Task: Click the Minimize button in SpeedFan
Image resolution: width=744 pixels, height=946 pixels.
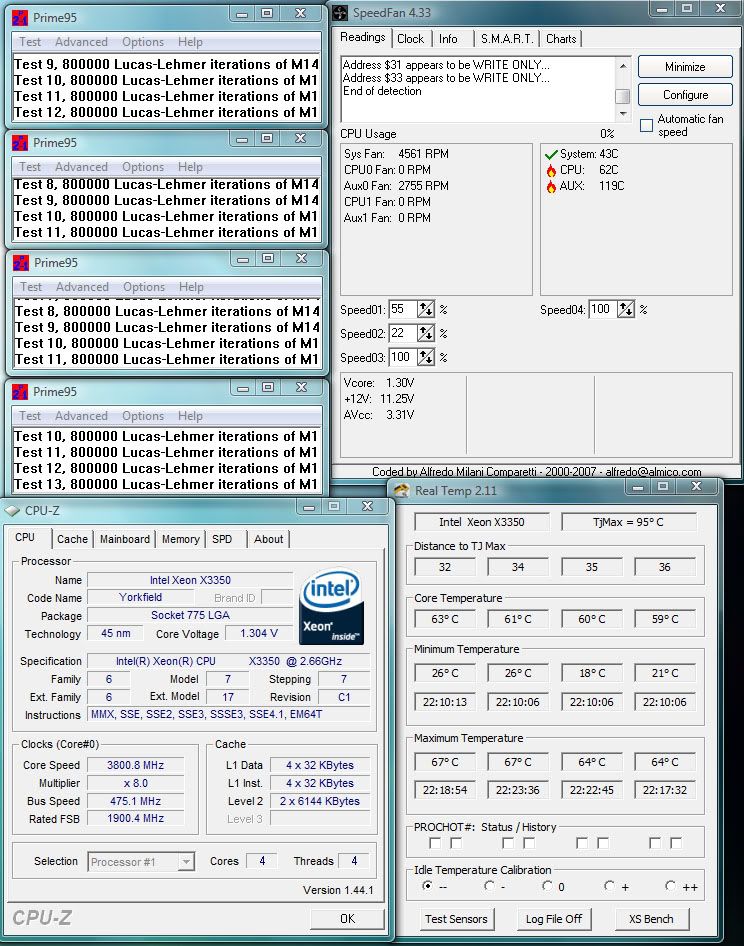Action: point(685,67)
